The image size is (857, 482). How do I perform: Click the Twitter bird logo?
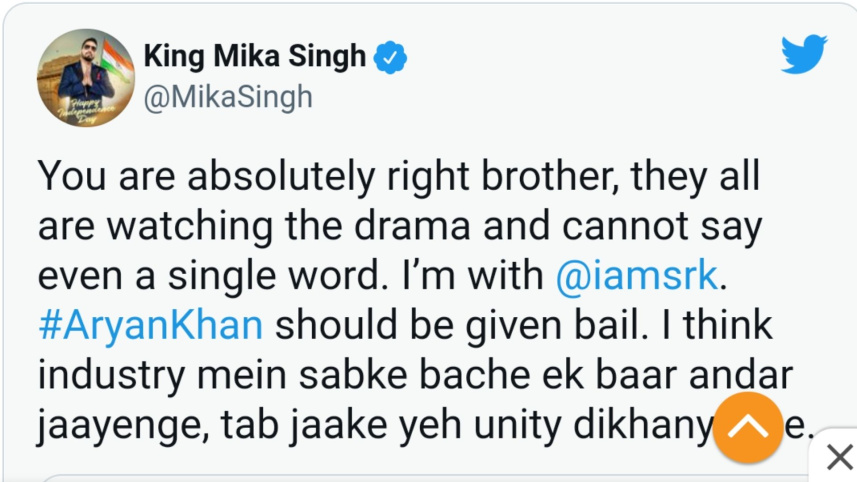point(803,56)
